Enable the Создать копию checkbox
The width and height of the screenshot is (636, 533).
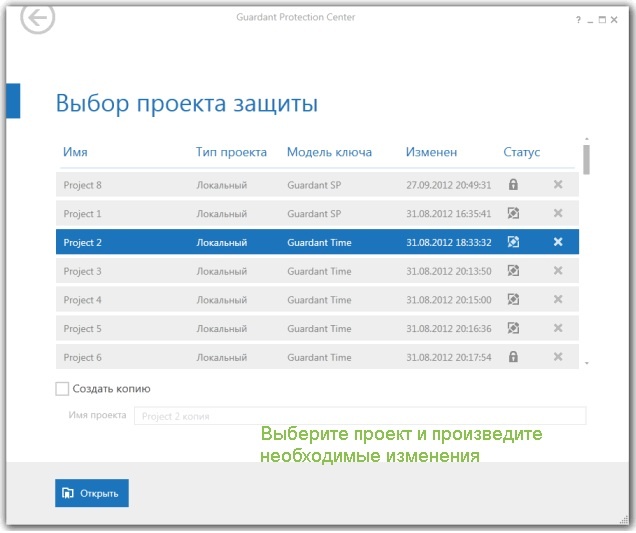click(62, 389)
